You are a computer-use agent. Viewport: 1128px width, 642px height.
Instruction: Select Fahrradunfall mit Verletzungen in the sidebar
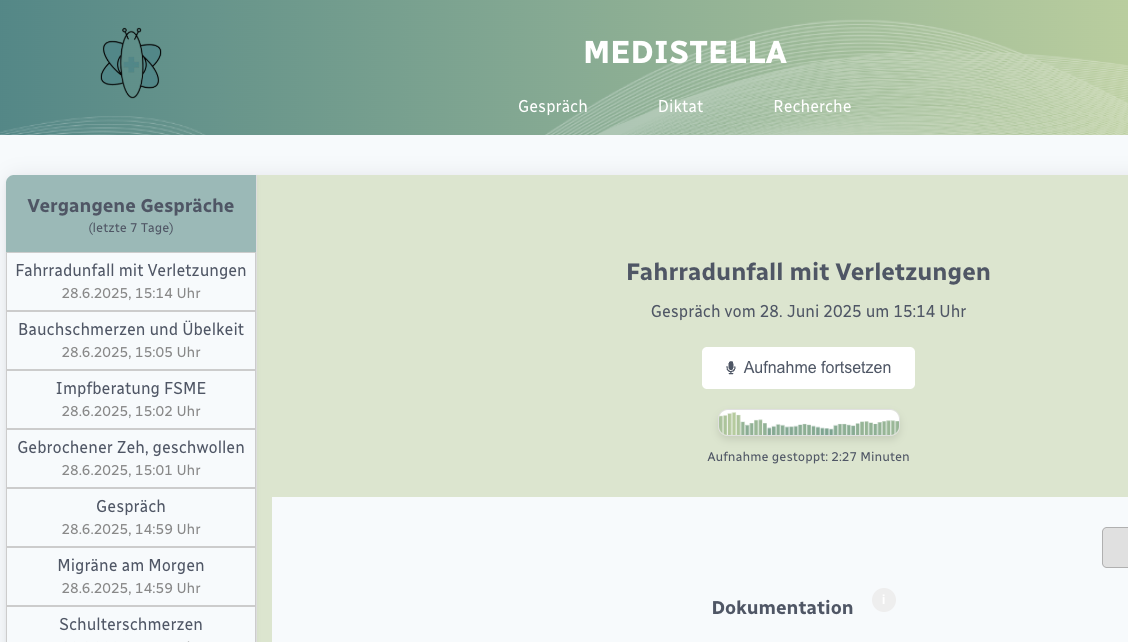coord(131,281)
